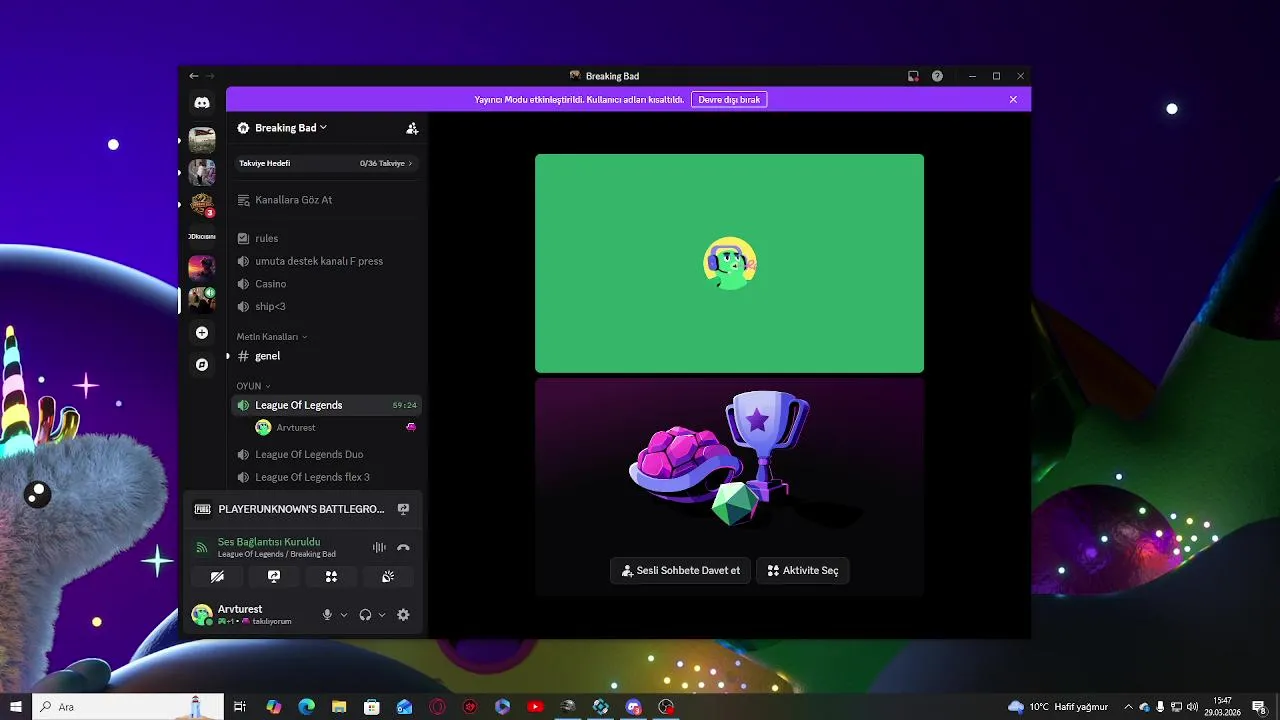Click the PLAYERUNKNOWN'S BATTLEGROUNDS activity label
This screenshot has height=720, width=1280.
point(301,509)
